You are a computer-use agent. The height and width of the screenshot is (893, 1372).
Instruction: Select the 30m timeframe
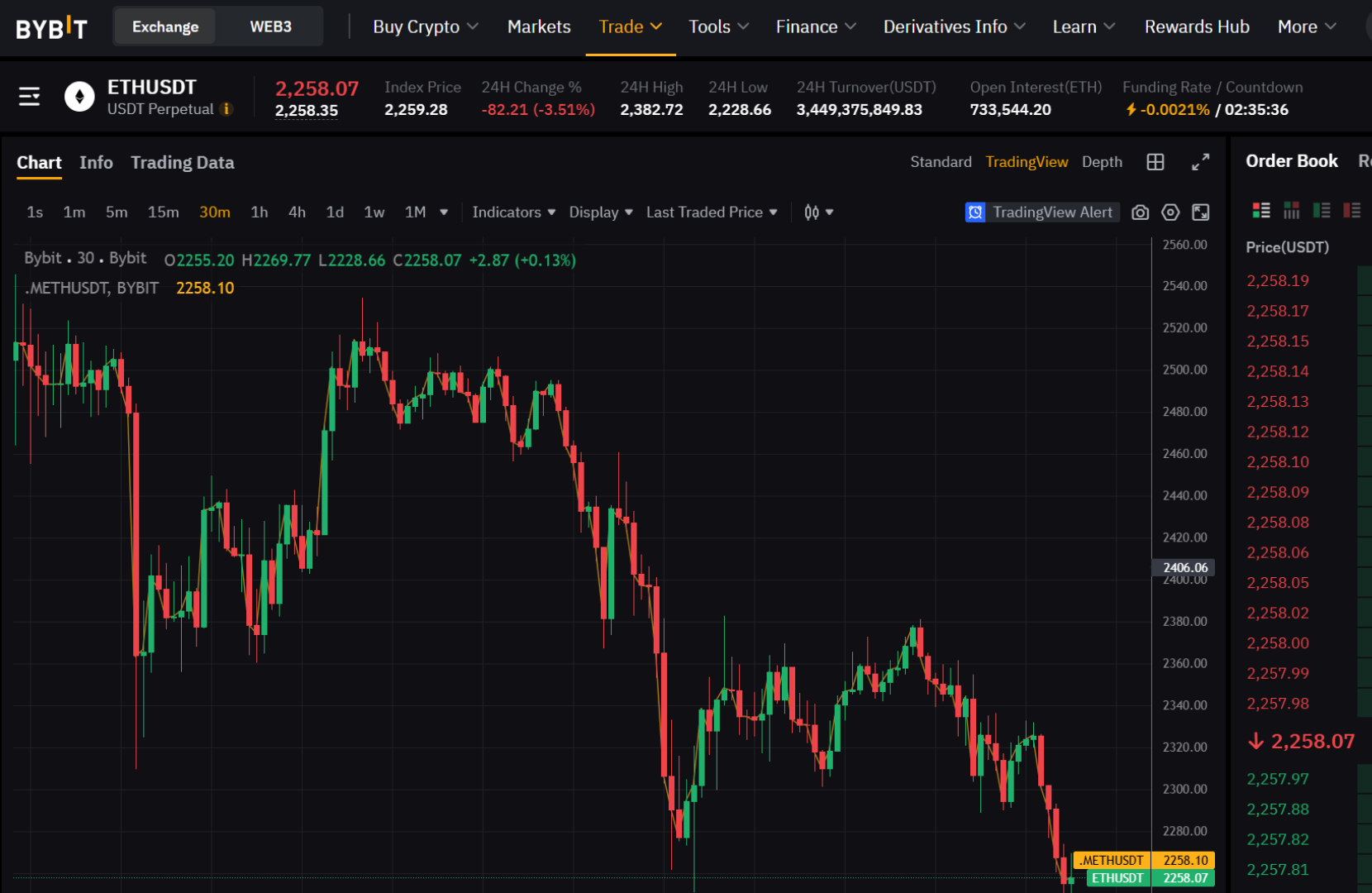click(x=215, y=213)
